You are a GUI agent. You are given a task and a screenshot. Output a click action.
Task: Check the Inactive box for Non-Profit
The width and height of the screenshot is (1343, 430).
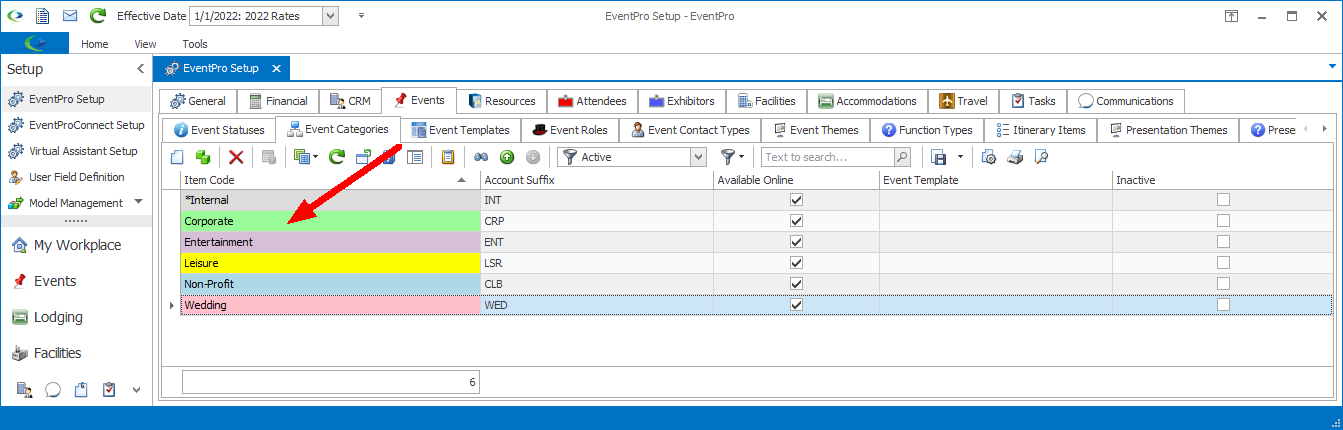pos(1223,284)
